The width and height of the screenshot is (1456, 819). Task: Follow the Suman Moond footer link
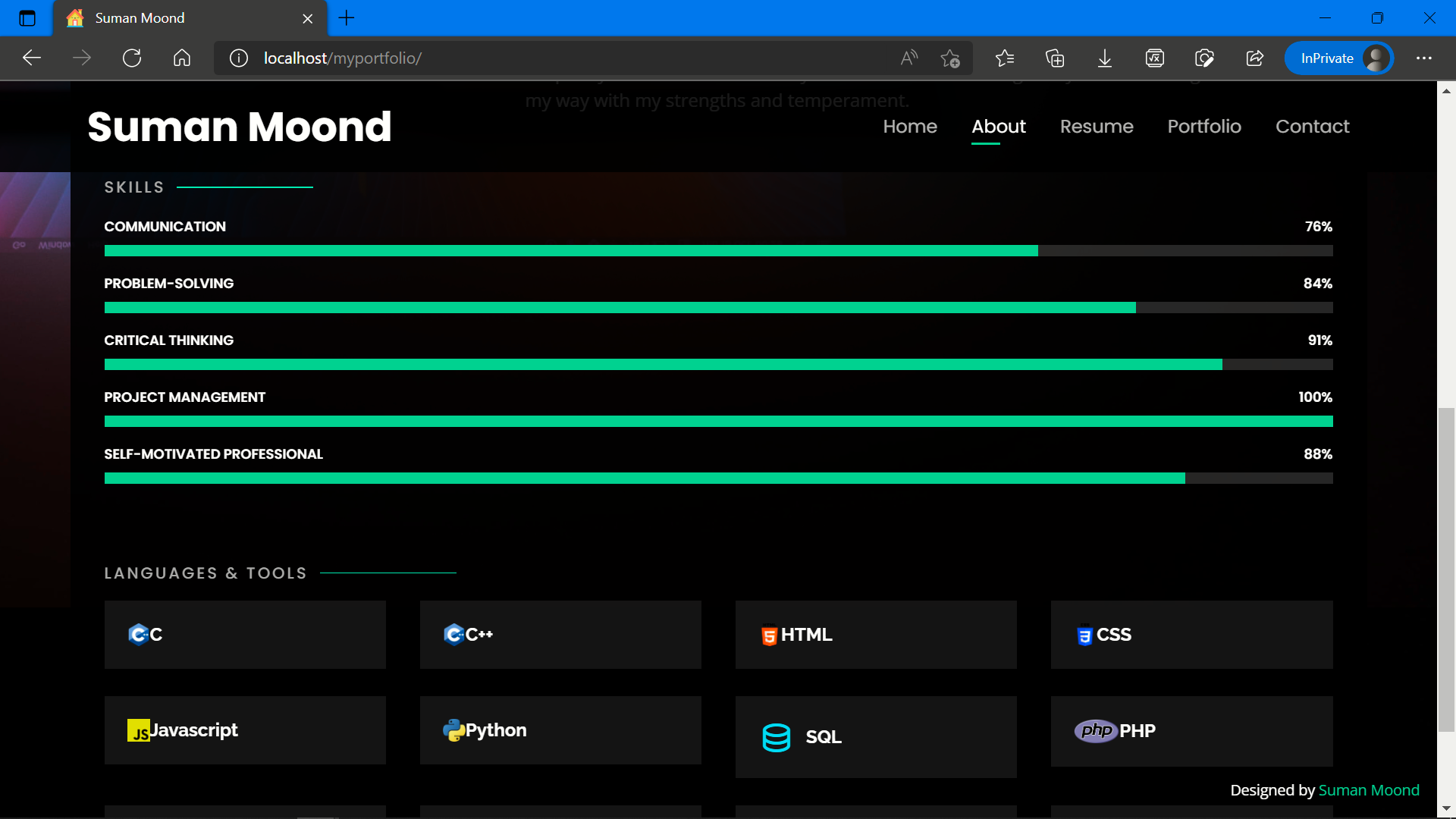[x=1369, y=790]
